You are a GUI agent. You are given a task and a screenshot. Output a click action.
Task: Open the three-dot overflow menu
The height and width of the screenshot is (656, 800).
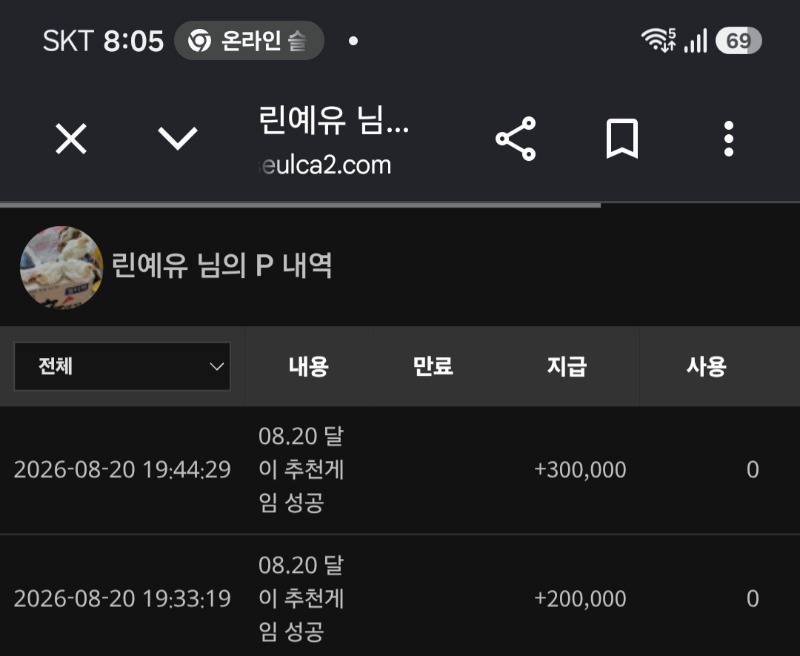click(729, 138)
